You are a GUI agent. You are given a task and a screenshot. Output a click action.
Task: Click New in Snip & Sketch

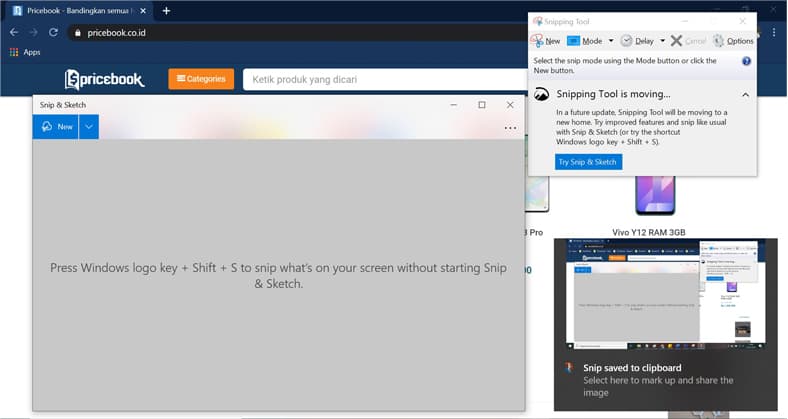56,127
